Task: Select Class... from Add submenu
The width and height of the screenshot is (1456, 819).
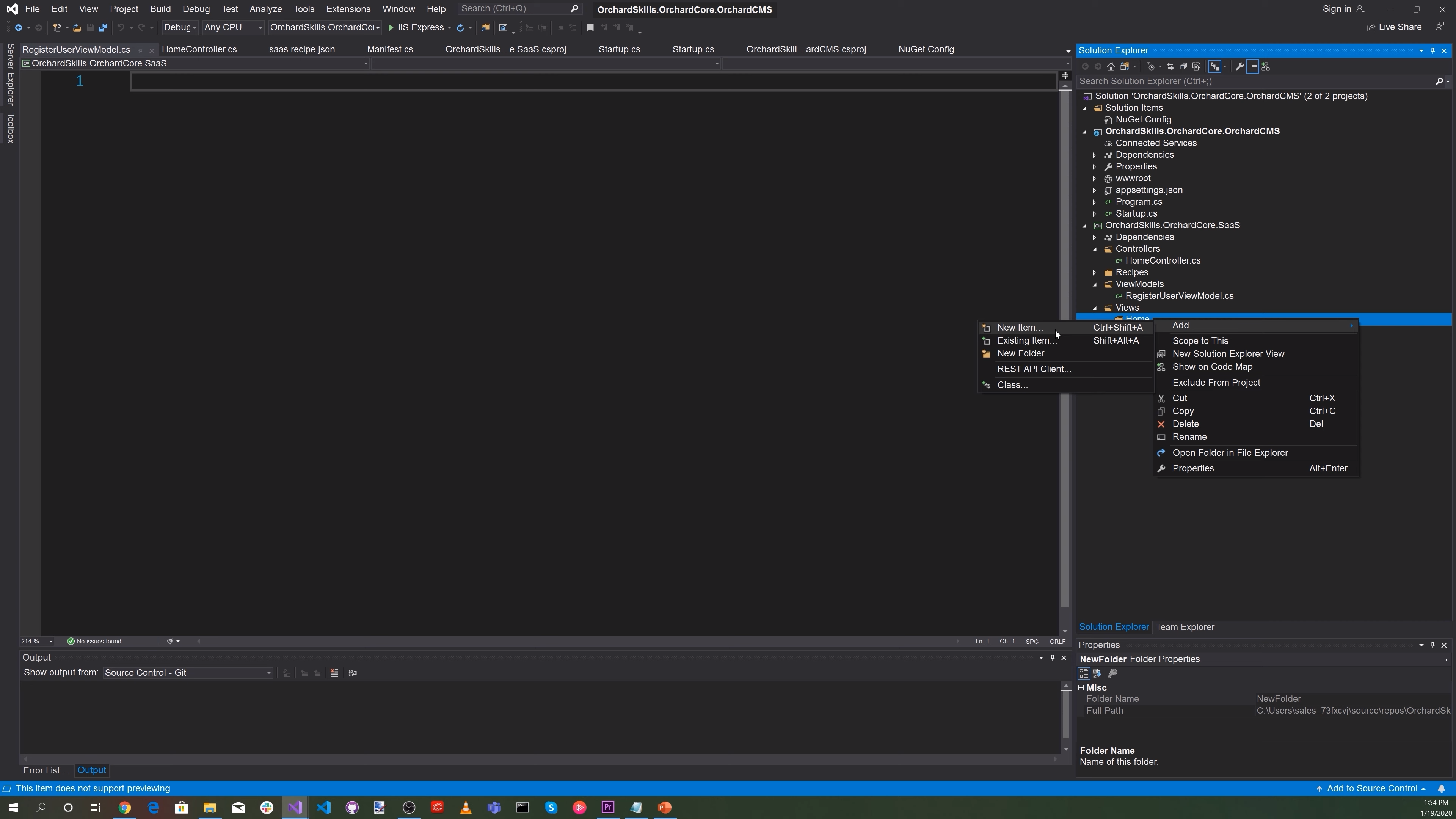Action: tap(1066, 385)
